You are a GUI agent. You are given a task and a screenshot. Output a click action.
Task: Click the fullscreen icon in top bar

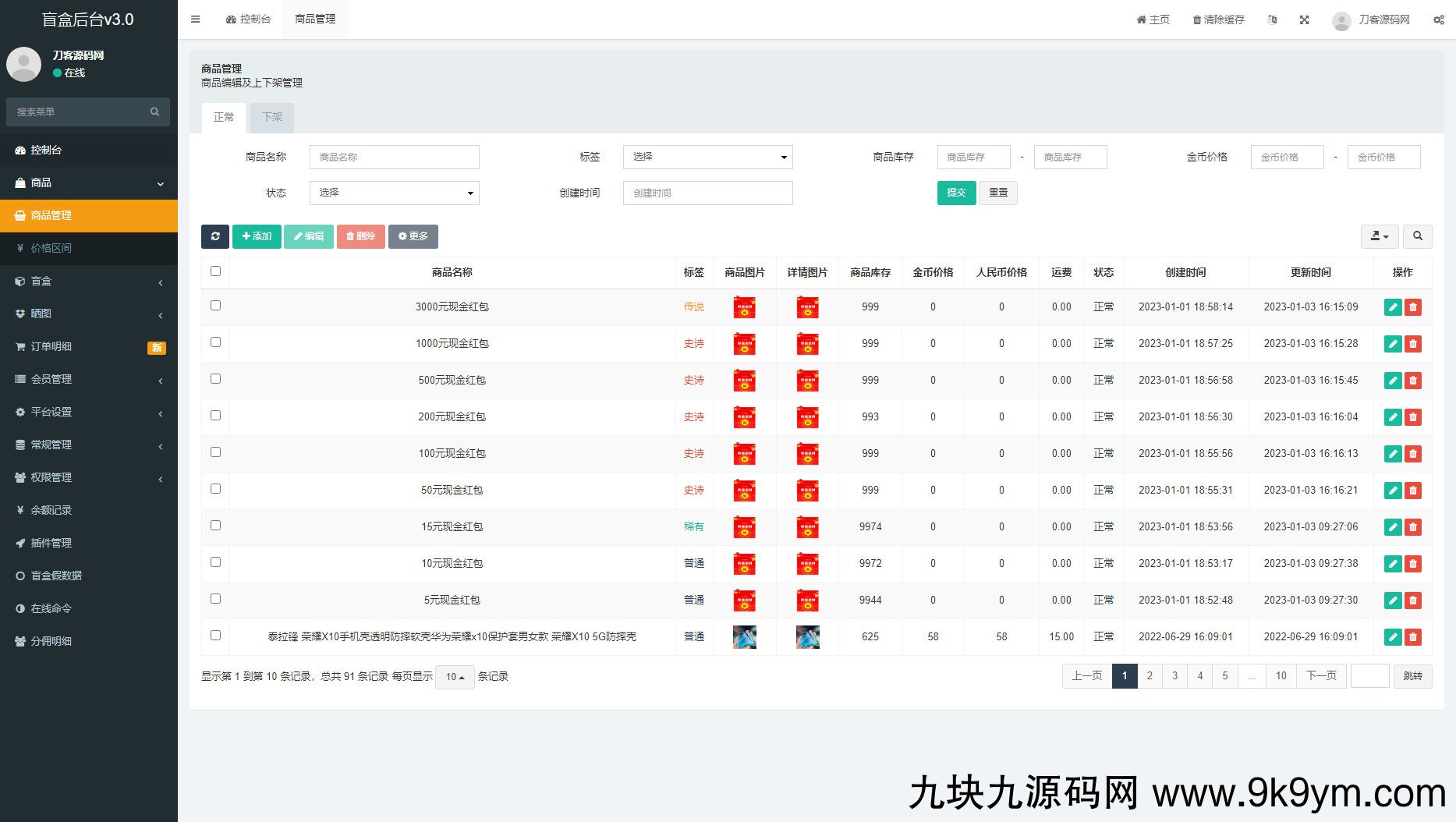[1304, 19]
